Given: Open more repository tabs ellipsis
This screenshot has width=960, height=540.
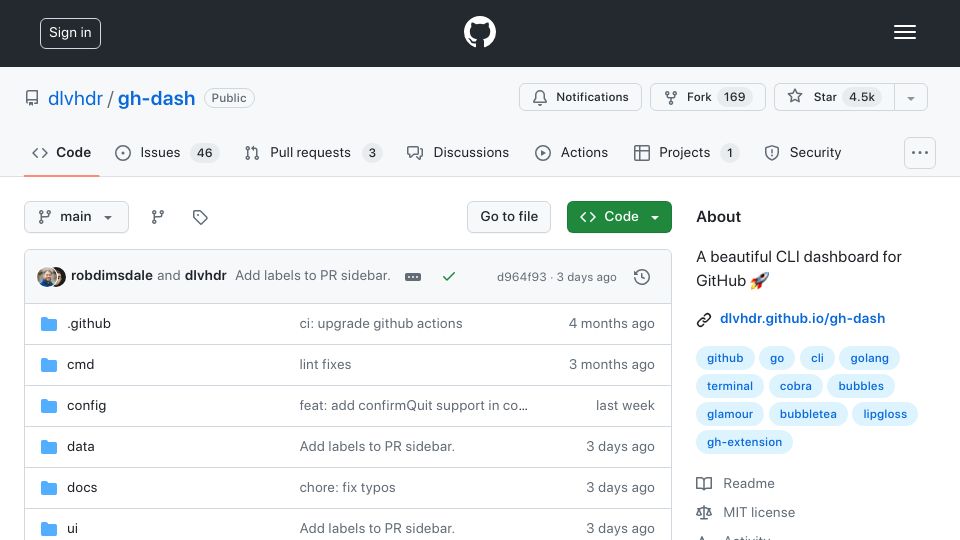Looking at the screenshot, I should pyautogui.click(x=920, y=152).
